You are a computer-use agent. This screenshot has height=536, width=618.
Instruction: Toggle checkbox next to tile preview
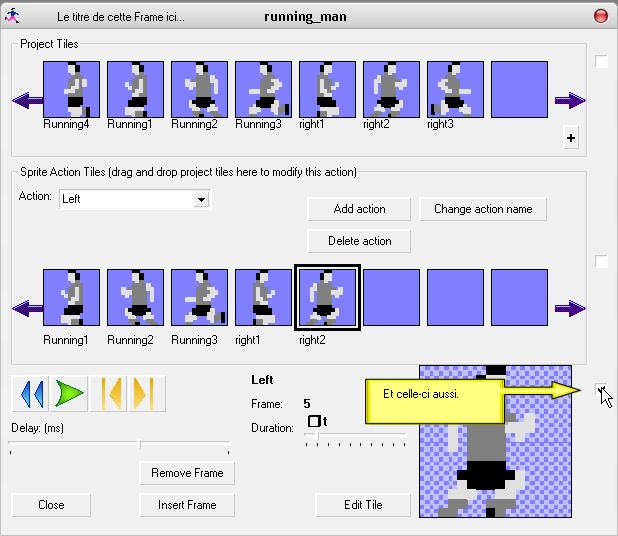pyautogui.click(x=601, y=390)
